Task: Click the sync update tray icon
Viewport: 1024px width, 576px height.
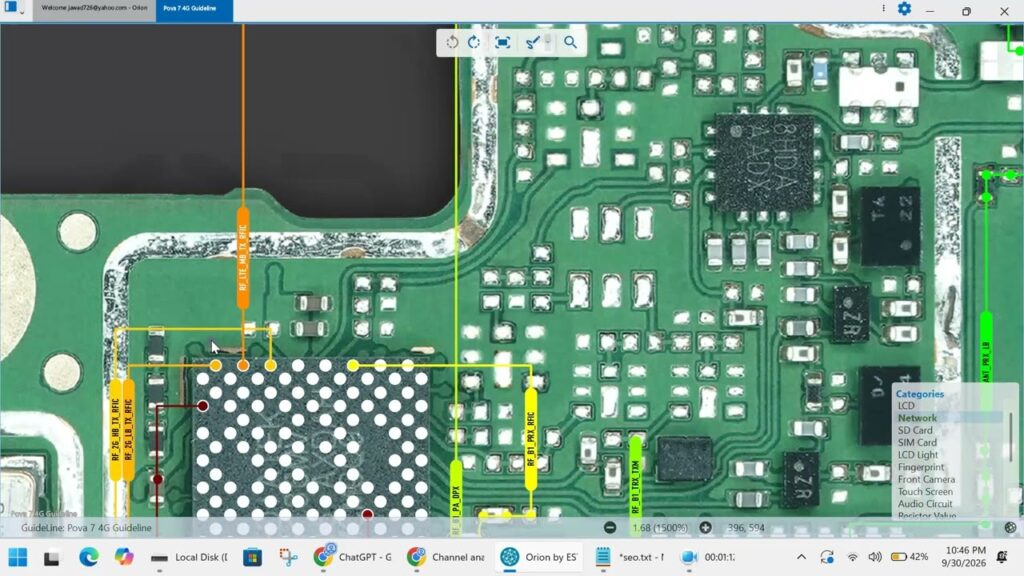Action: [827, 557]
